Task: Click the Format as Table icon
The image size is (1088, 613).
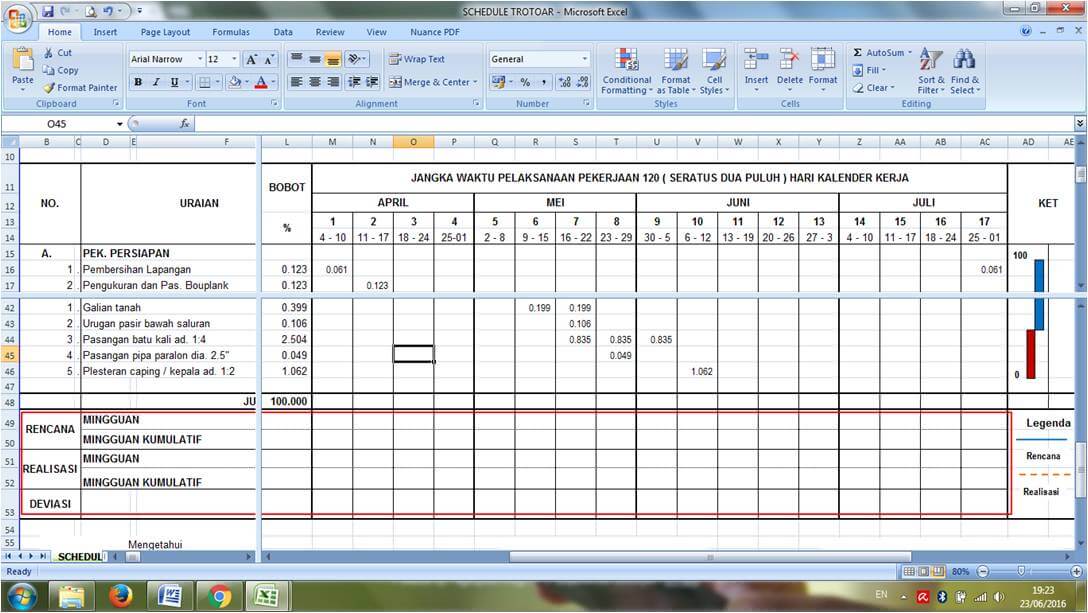Action: [x=676, y=69]
